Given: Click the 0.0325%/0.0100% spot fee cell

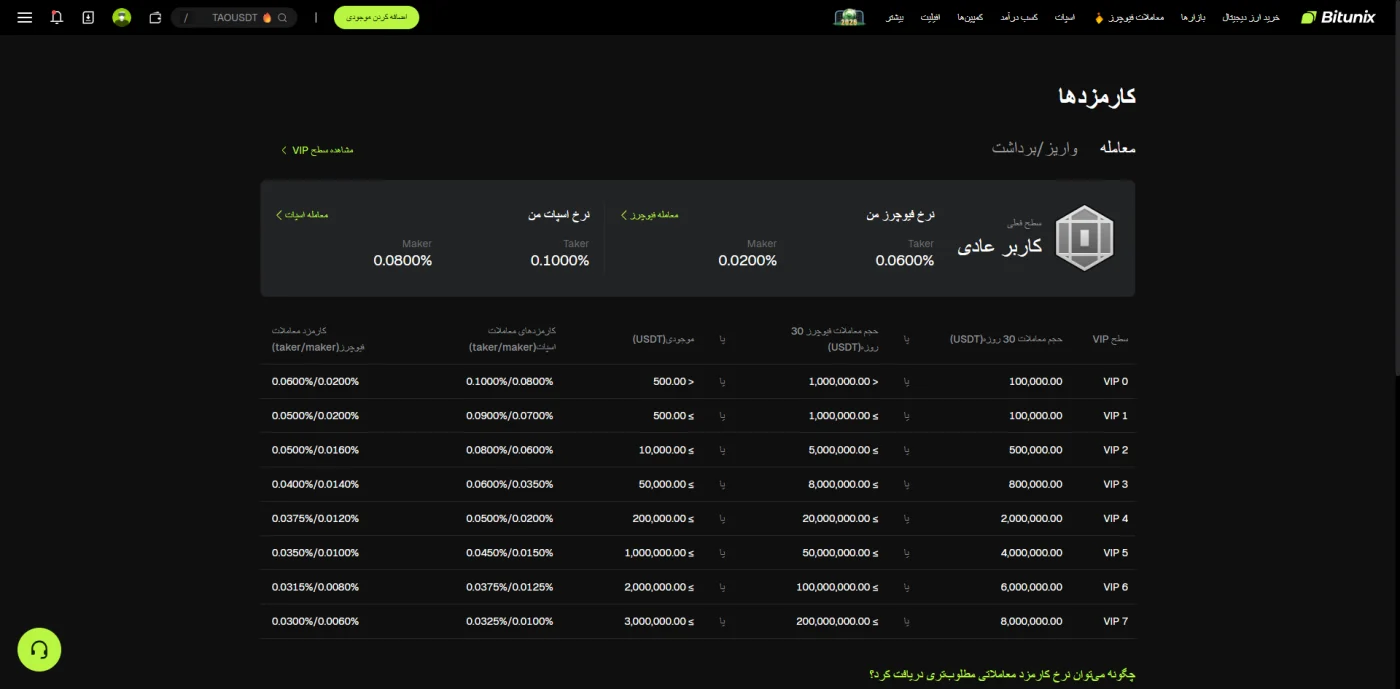Looking at the screenshot, I should coord(509,621).
